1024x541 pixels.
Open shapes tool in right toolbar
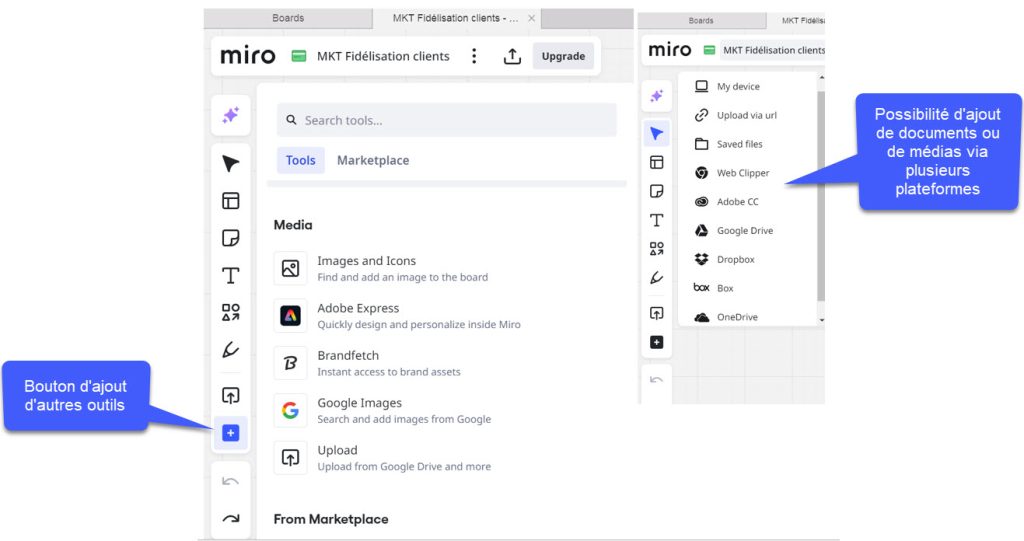[656, 249]
